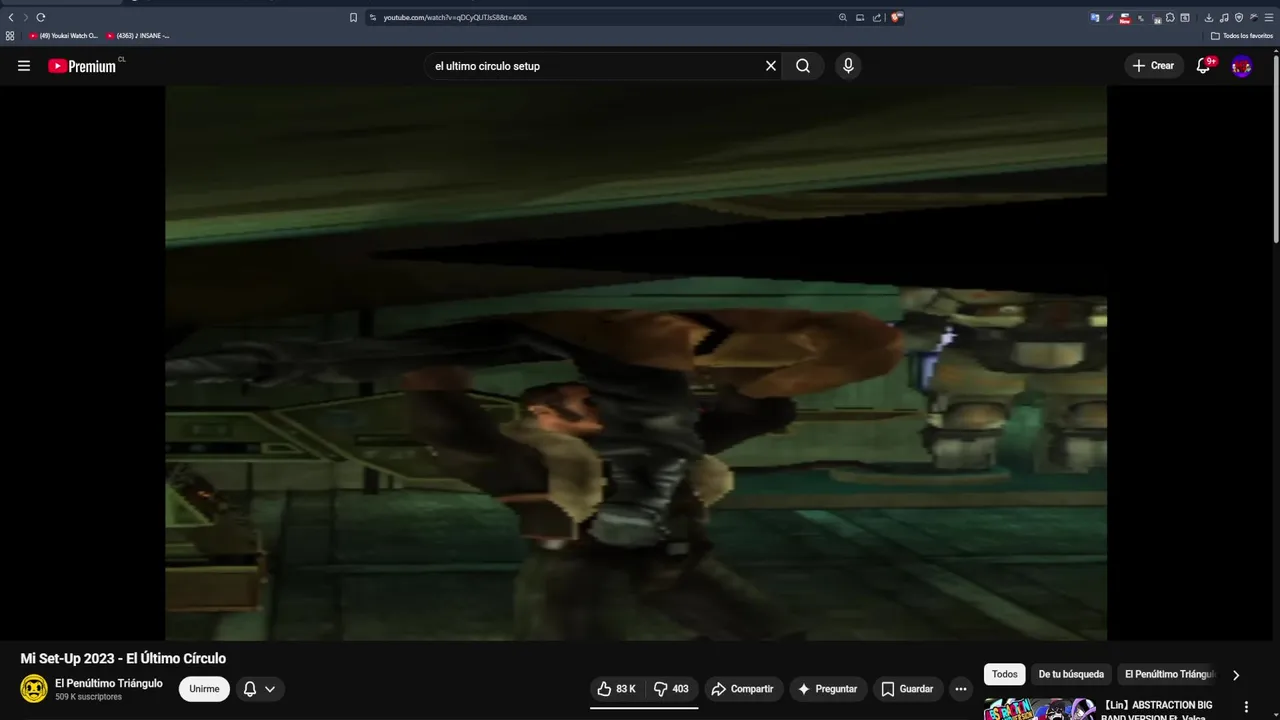The image size is (1280, 720).
Task: Open the Todos los favoritos folder
Action: (x=1242, y=36)
